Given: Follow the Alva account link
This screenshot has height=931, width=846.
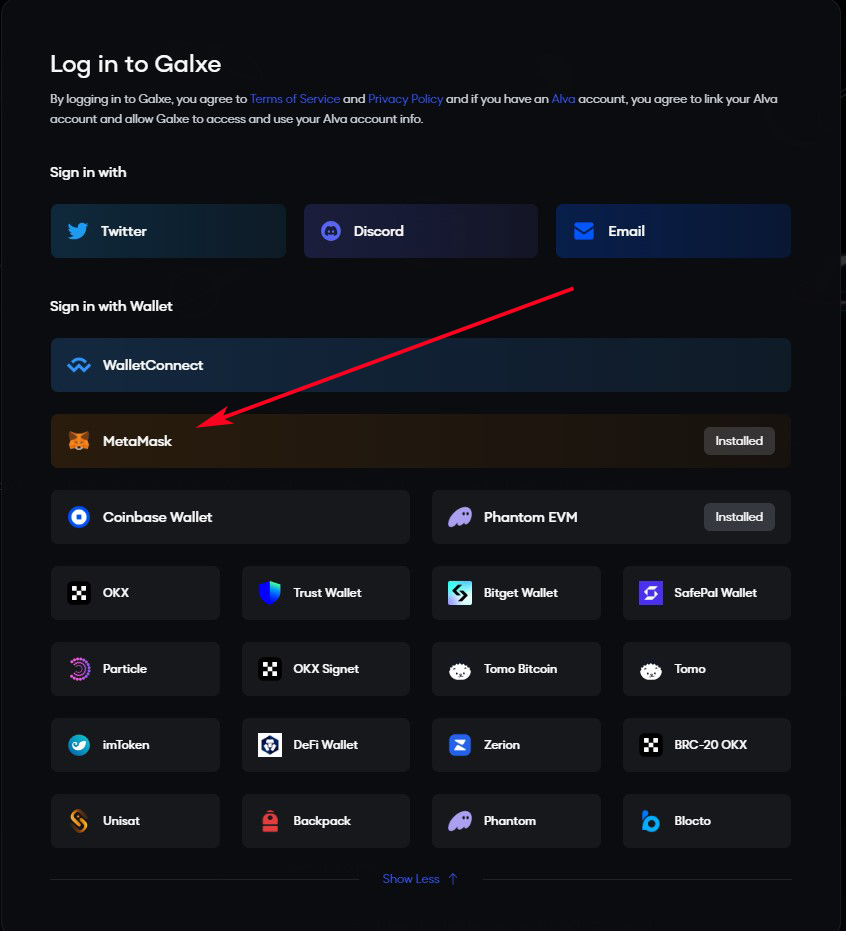Looking at the screenshot, I should (563, 99).
